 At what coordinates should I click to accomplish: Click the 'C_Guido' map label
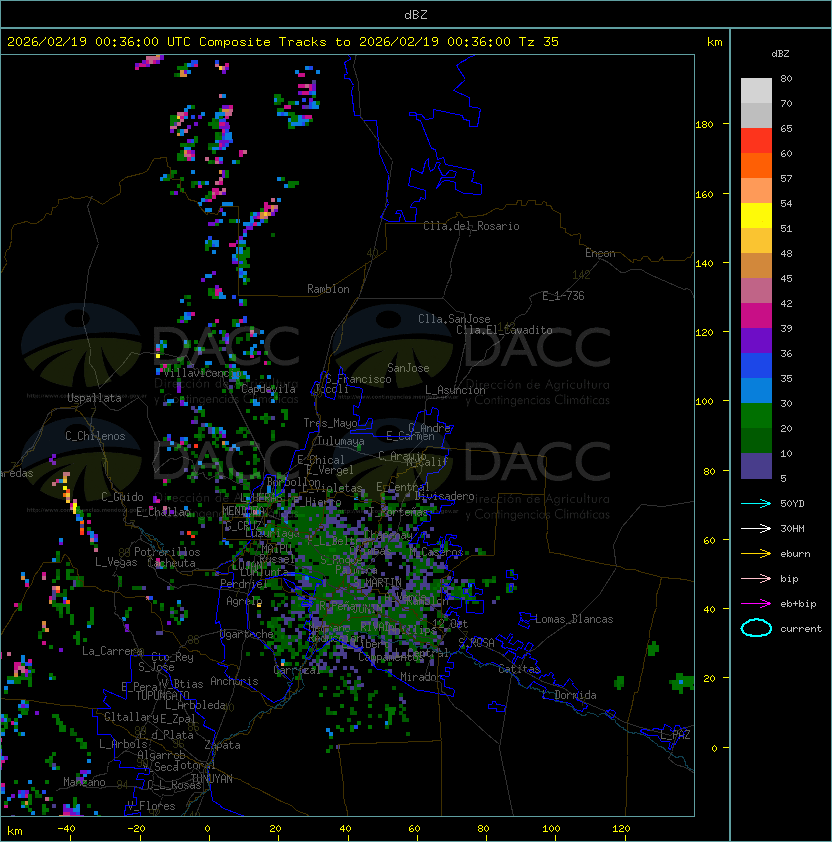click(x=122, y=497)
